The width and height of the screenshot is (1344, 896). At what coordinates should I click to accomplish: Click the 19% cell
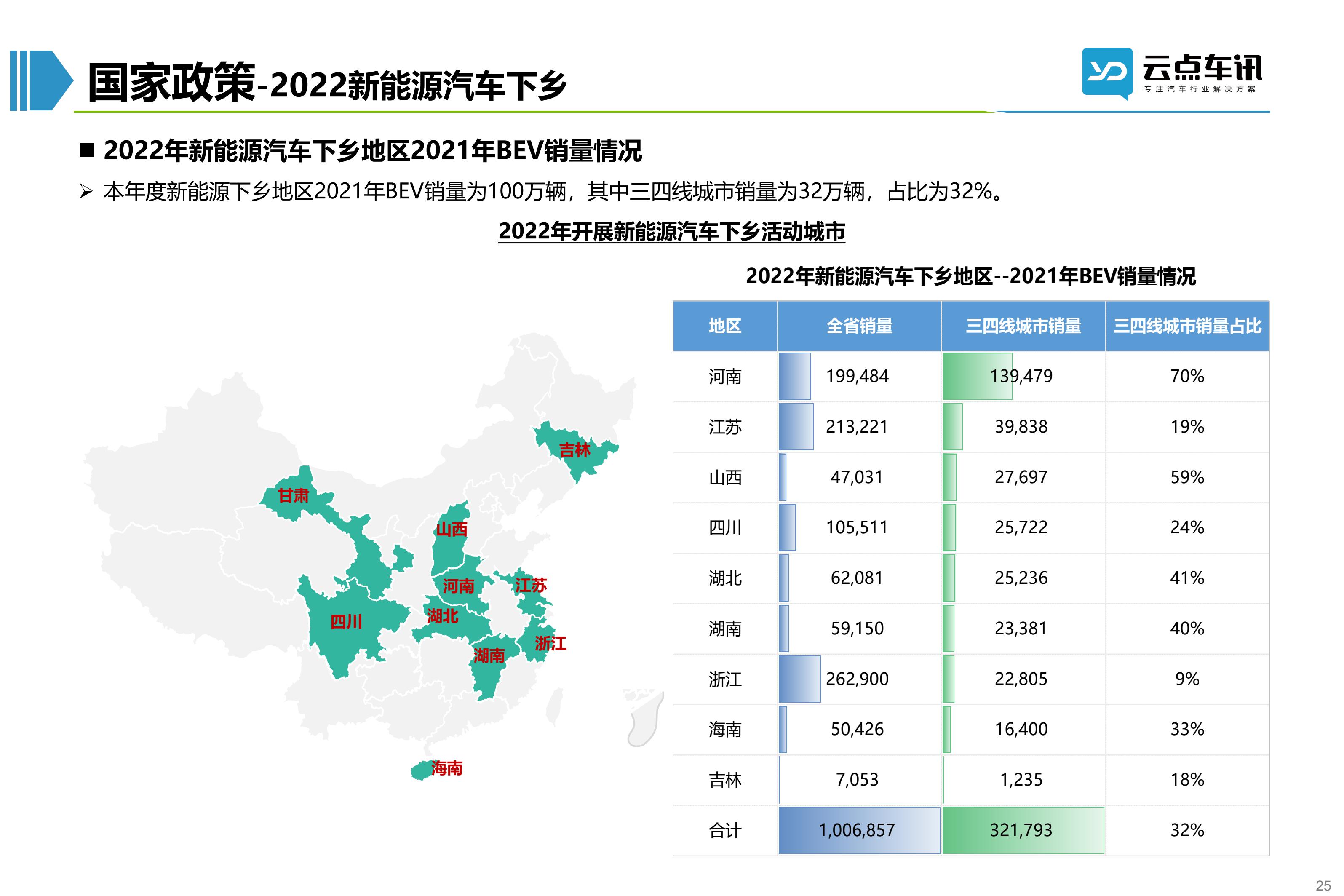click(1187, 427)
